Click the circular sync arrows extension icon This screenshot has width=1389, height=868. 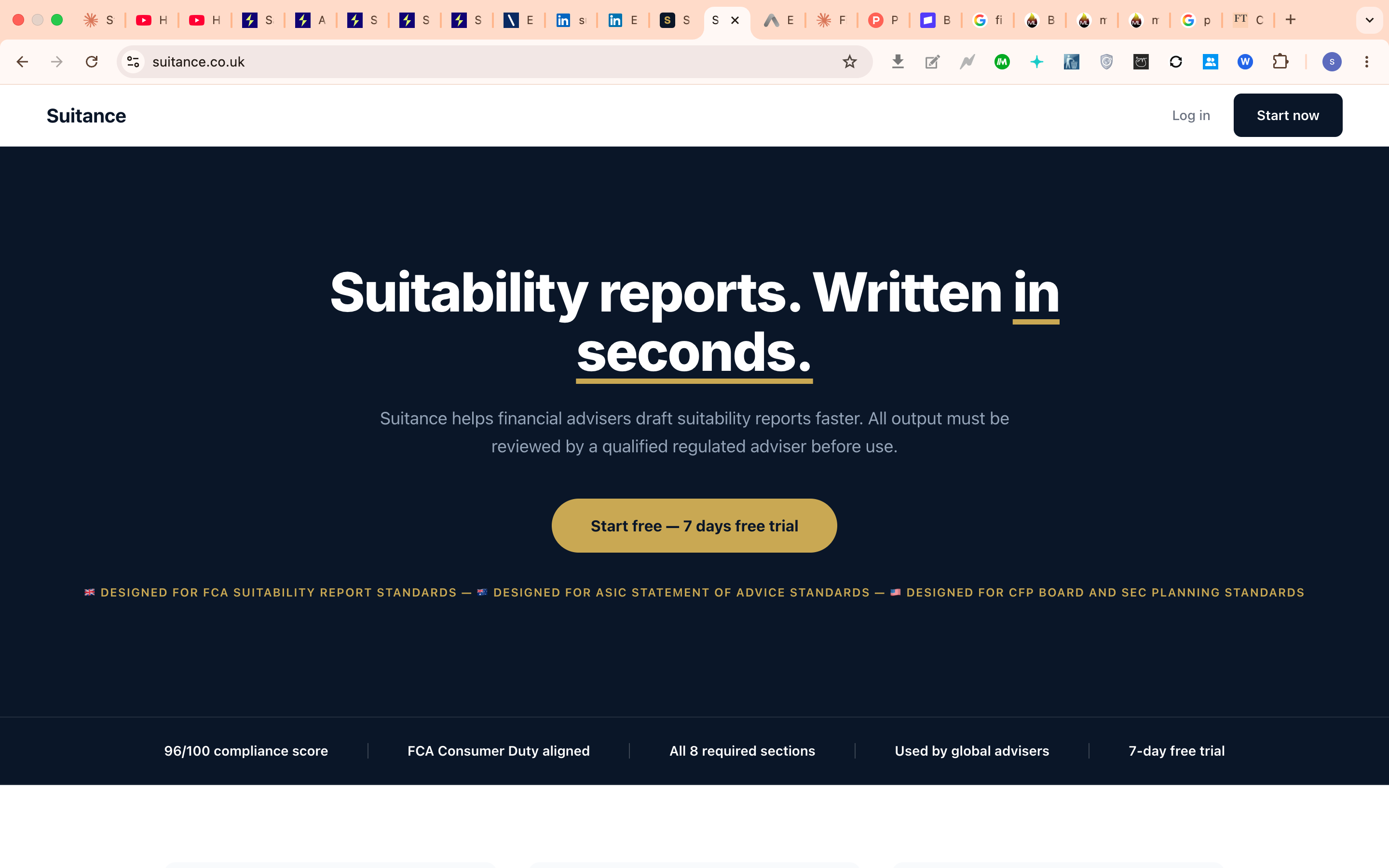1175,61
